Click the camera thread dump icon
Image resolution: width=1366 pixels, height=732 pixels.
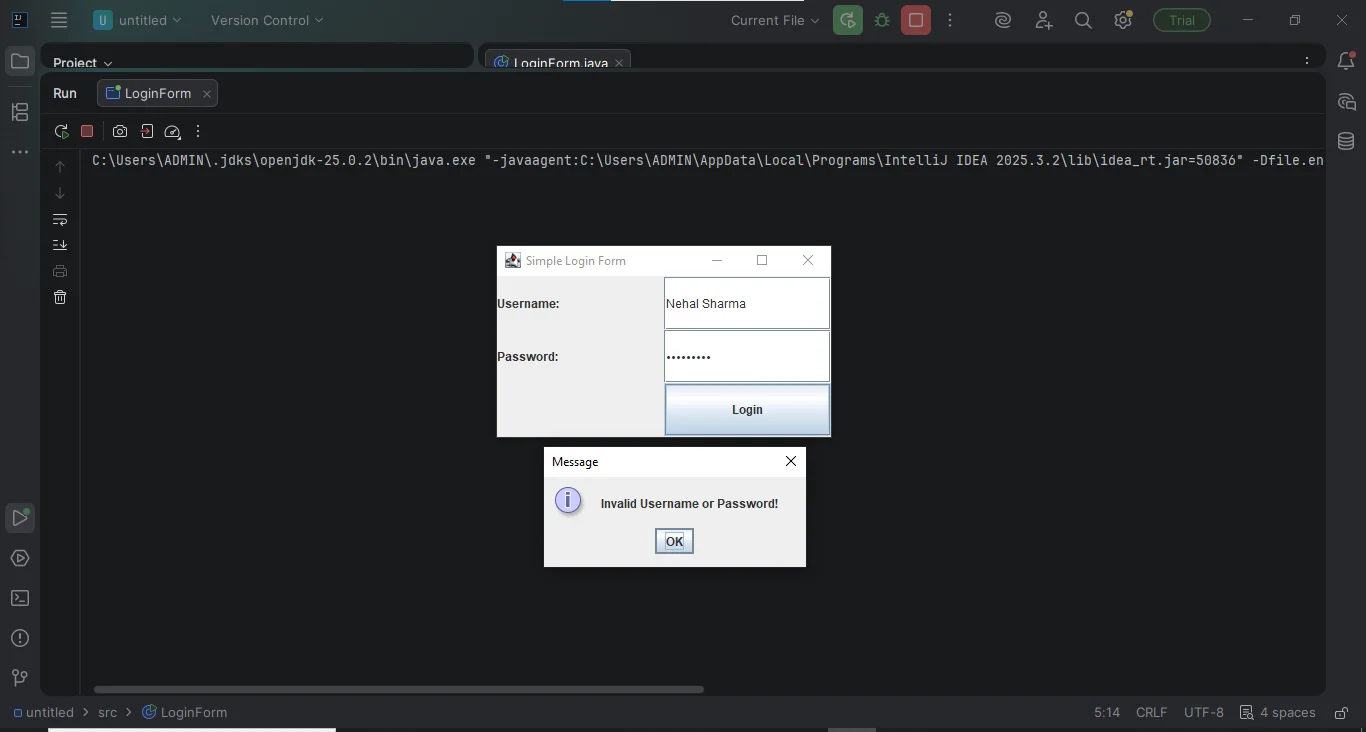coord(120,131)
